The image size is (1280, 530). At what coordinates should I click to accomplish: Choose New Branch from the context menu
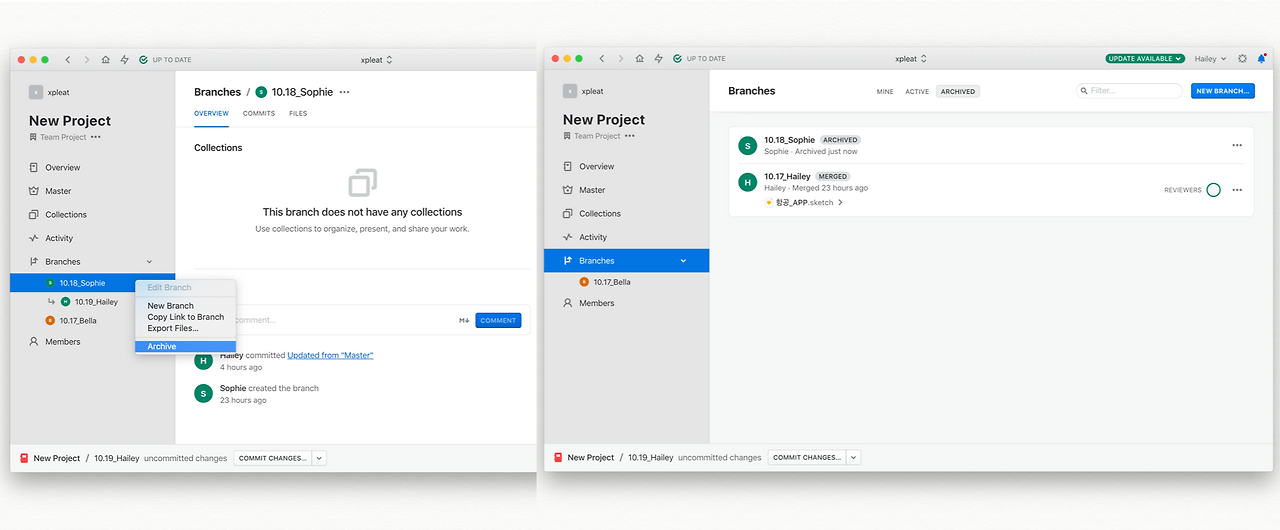point(185,306)
